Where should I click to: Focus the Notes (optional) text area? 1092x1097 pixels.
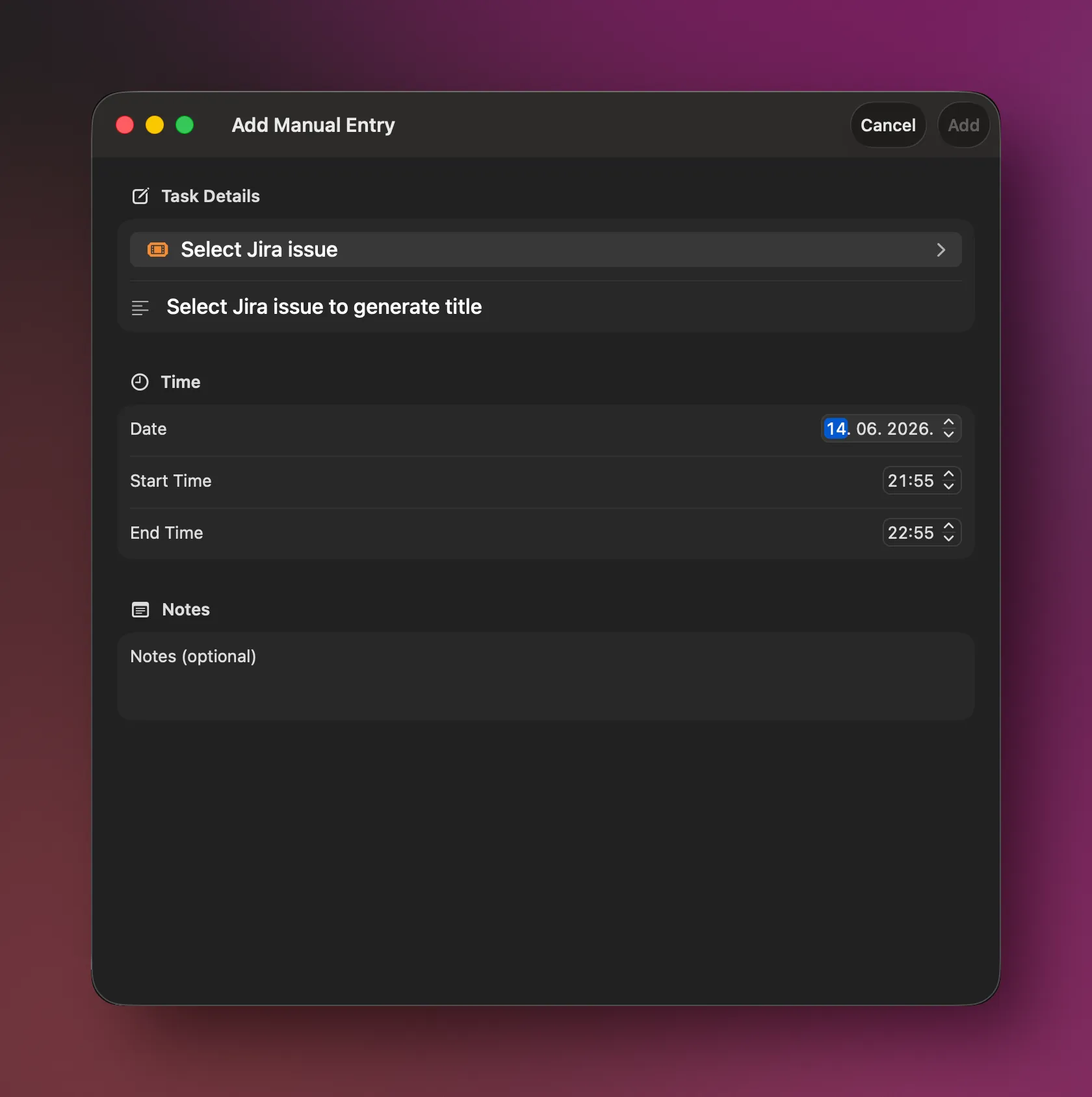click(545, 676)
